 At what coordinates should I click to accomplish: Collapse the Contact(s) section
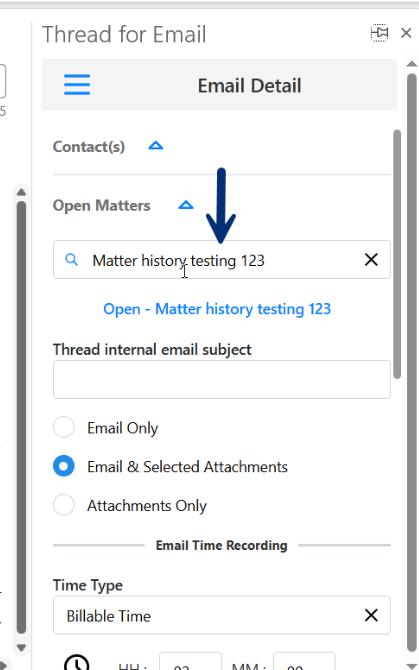[x=155, y=146]
